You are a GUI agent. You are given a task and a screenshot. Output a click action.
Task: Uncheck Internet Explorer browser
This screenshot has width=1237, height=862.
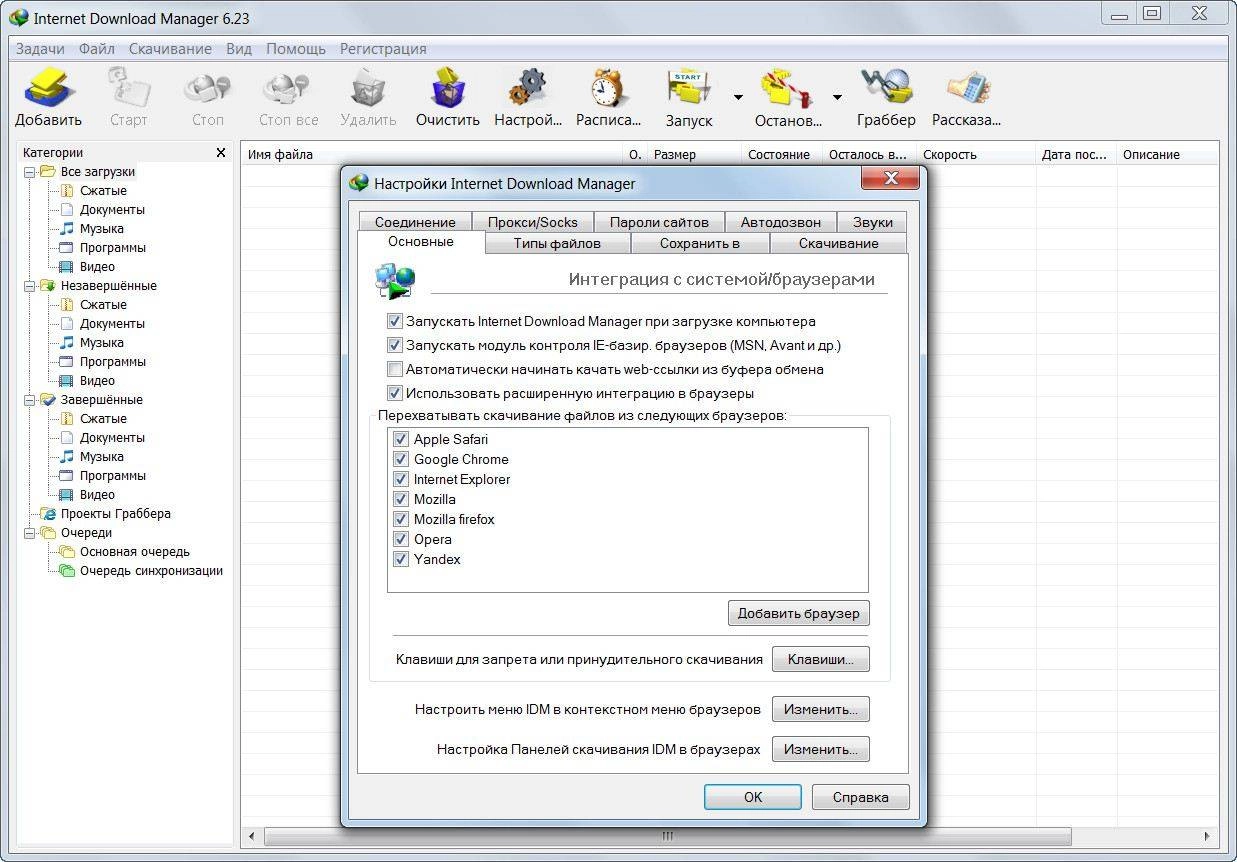[401, 480]
